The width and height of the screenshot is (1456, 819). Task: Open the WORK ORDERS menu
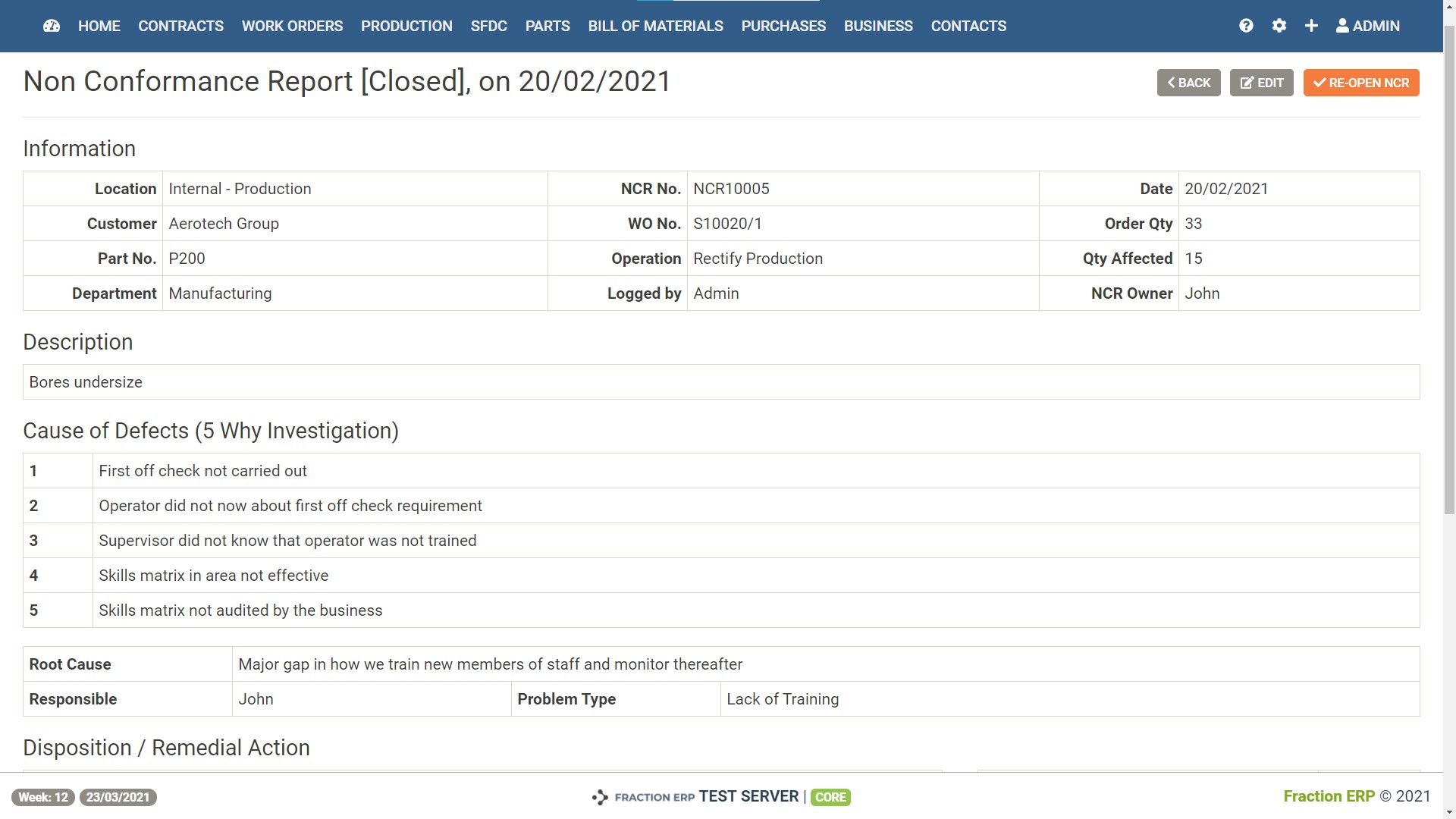pos(292,26)
